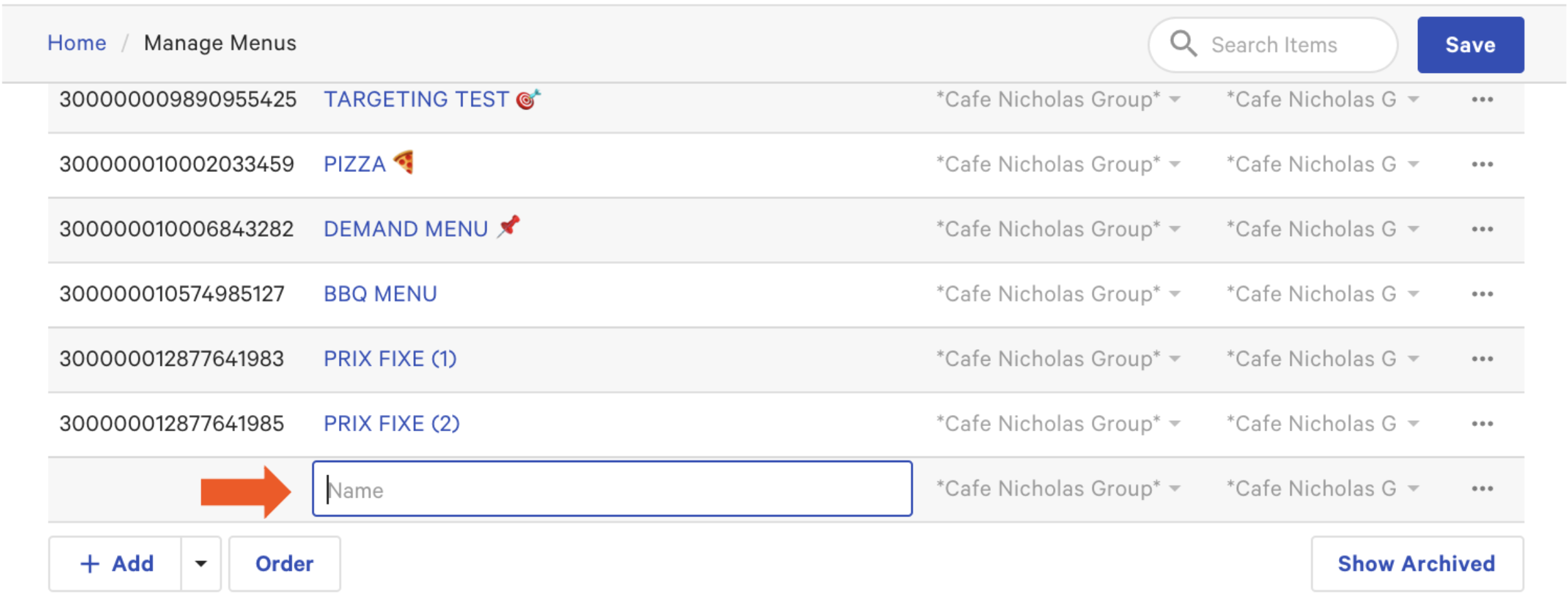1568x596 pixels.
Task: Click inside the Name input field
Action: click(611, 489)
